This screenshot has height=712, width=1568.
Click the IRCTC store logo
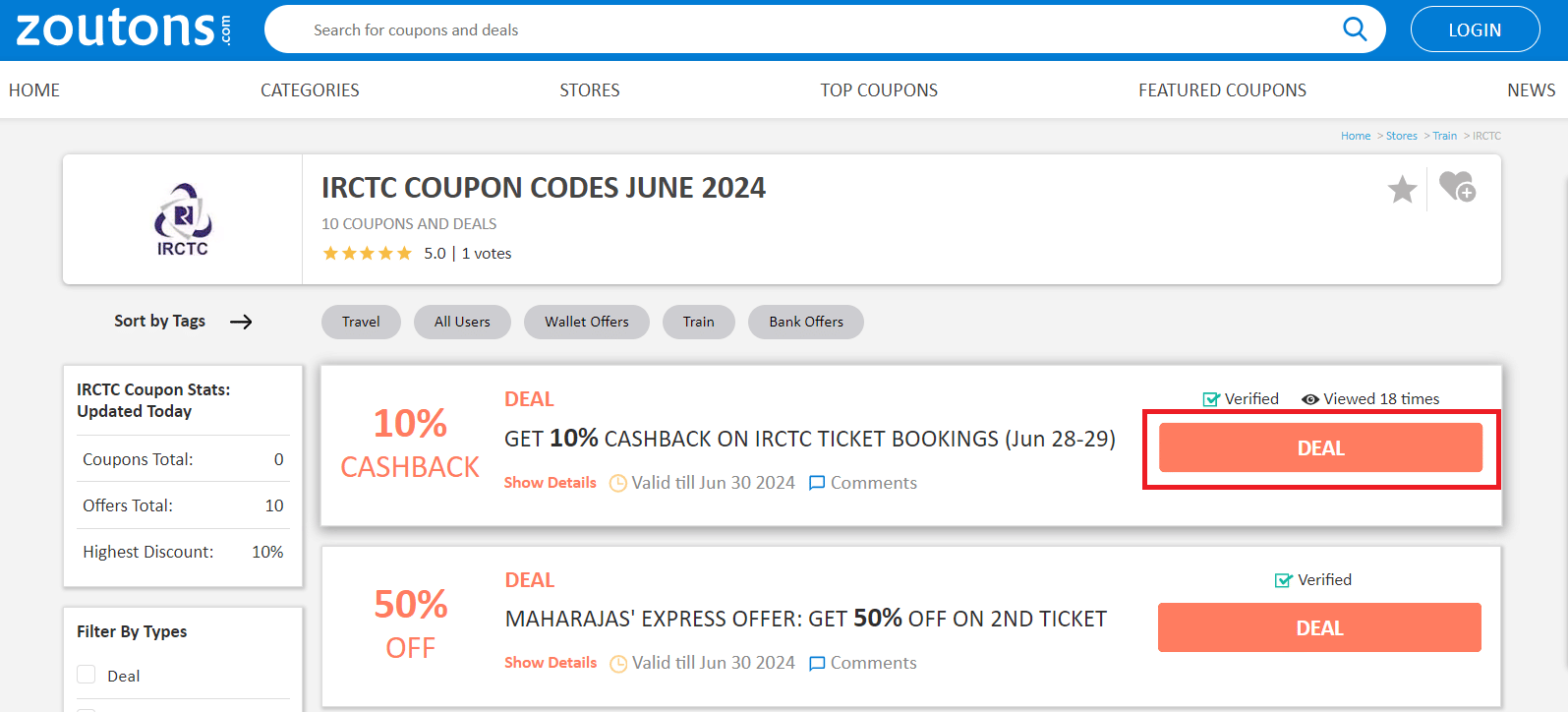(x=183, y=219)
